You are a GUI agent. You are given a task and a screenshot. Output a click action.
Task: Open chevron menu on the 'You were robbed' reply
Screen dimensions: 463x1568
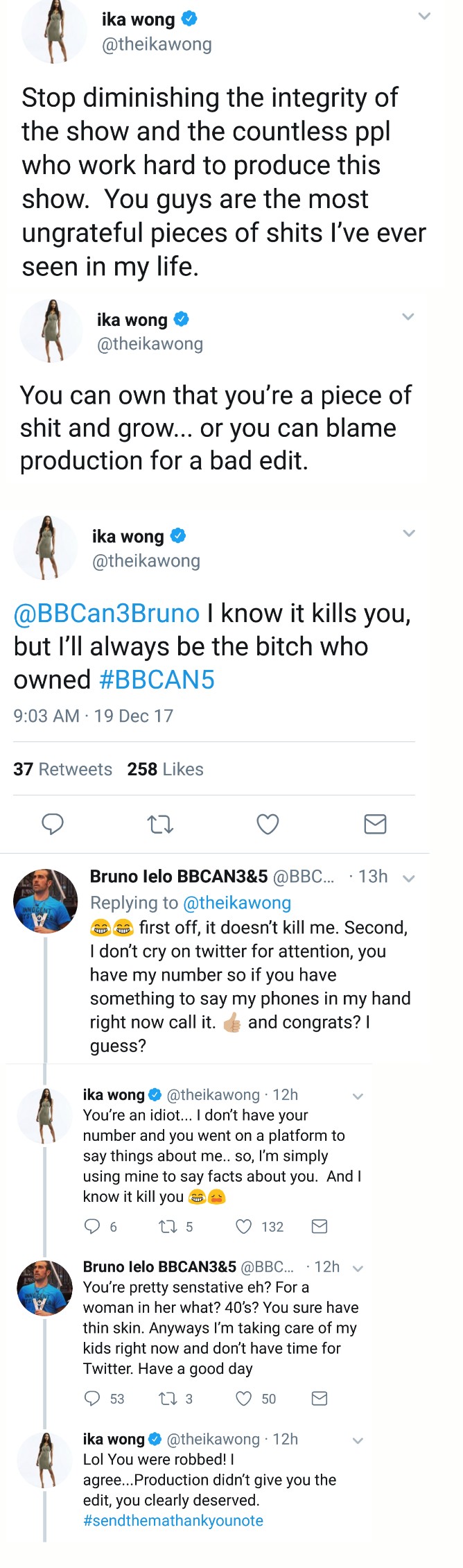358,1440
